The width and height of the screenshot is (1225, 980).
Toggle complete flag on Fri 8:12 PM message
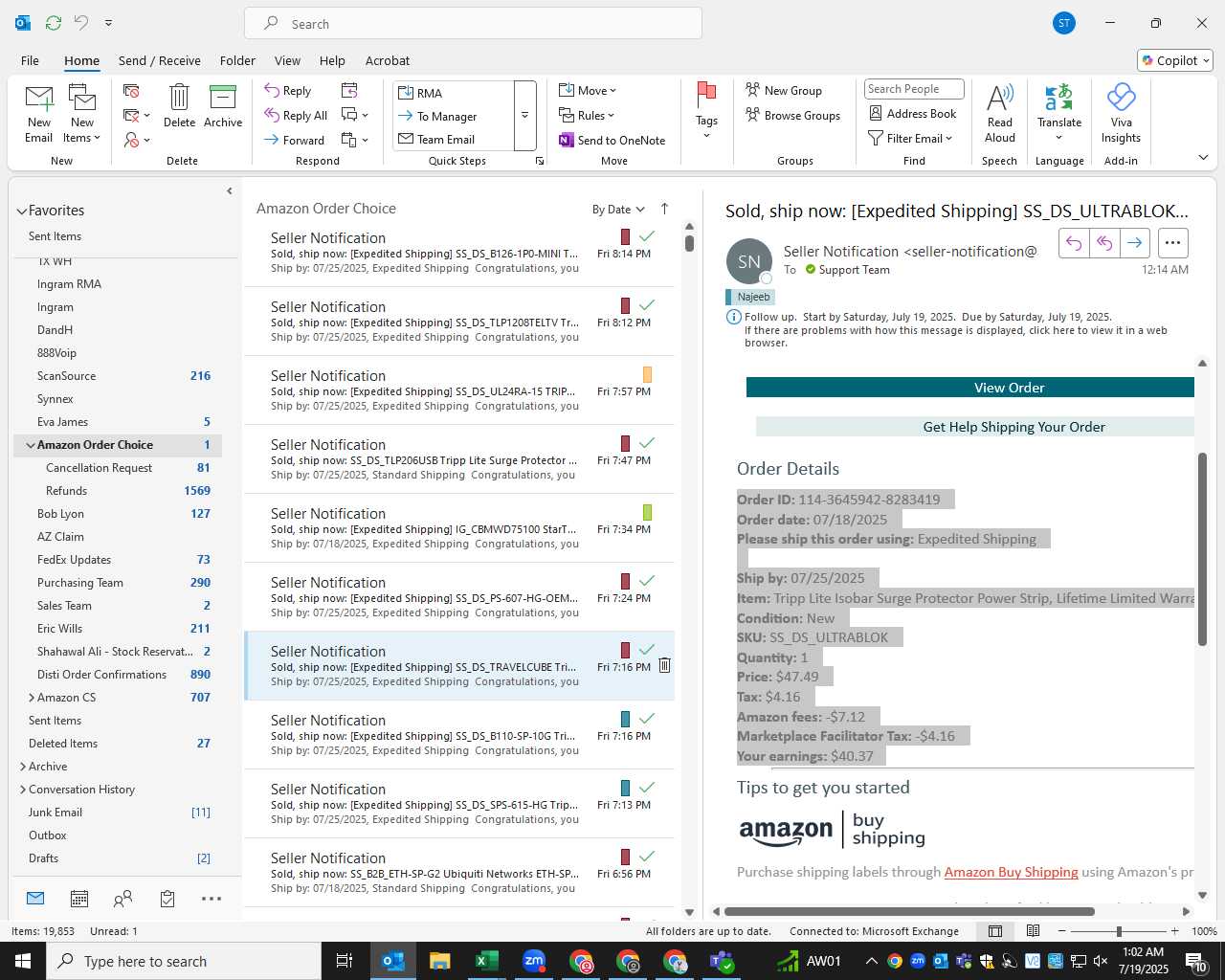[647, 305]
